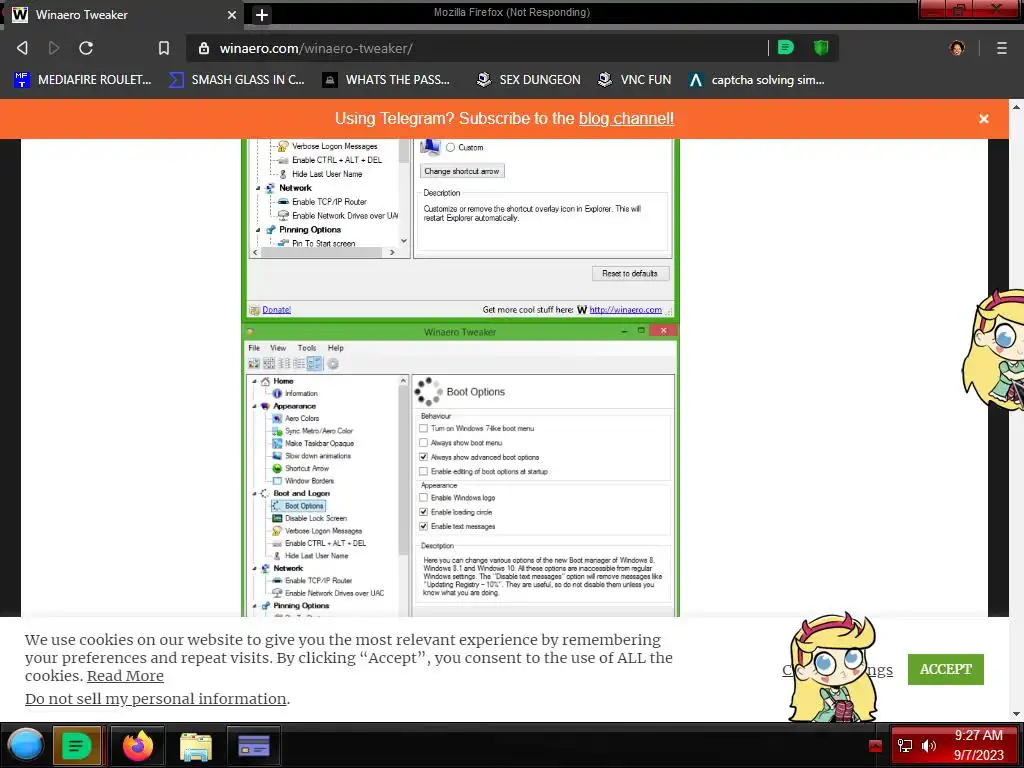This screenshot has width=1024, height=768.
Task: Open the Read More cookie link
Action: (125, 676)
